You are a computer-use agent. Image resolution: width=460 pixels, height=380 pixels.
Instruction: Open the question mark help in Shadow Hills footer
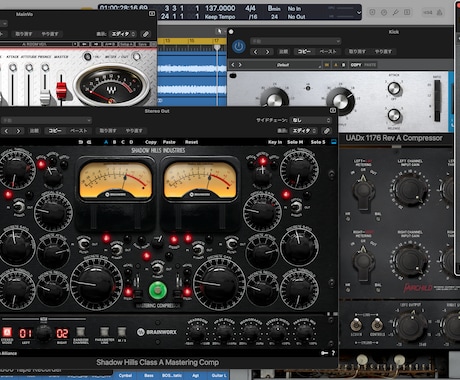coord(333,353)
